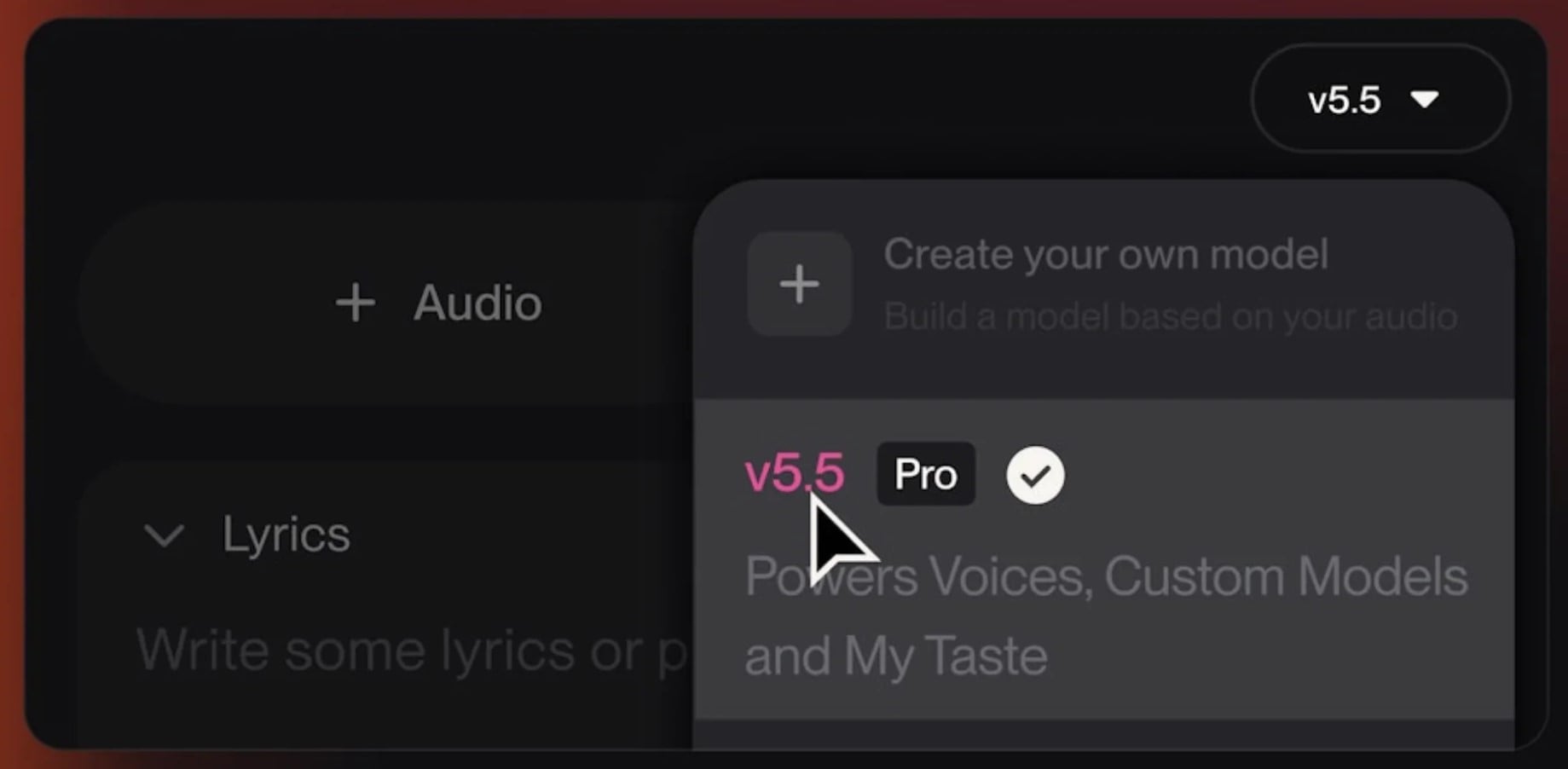Click the and My Taste description line
Viewport: 1568px width, 769px height.
click(x=895, y=656)
